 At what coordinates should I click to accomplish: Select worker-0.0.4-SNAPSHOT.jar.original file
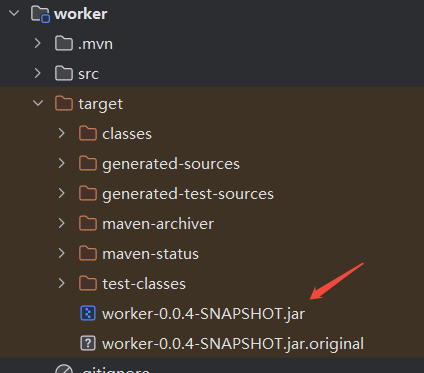point(233,344)
